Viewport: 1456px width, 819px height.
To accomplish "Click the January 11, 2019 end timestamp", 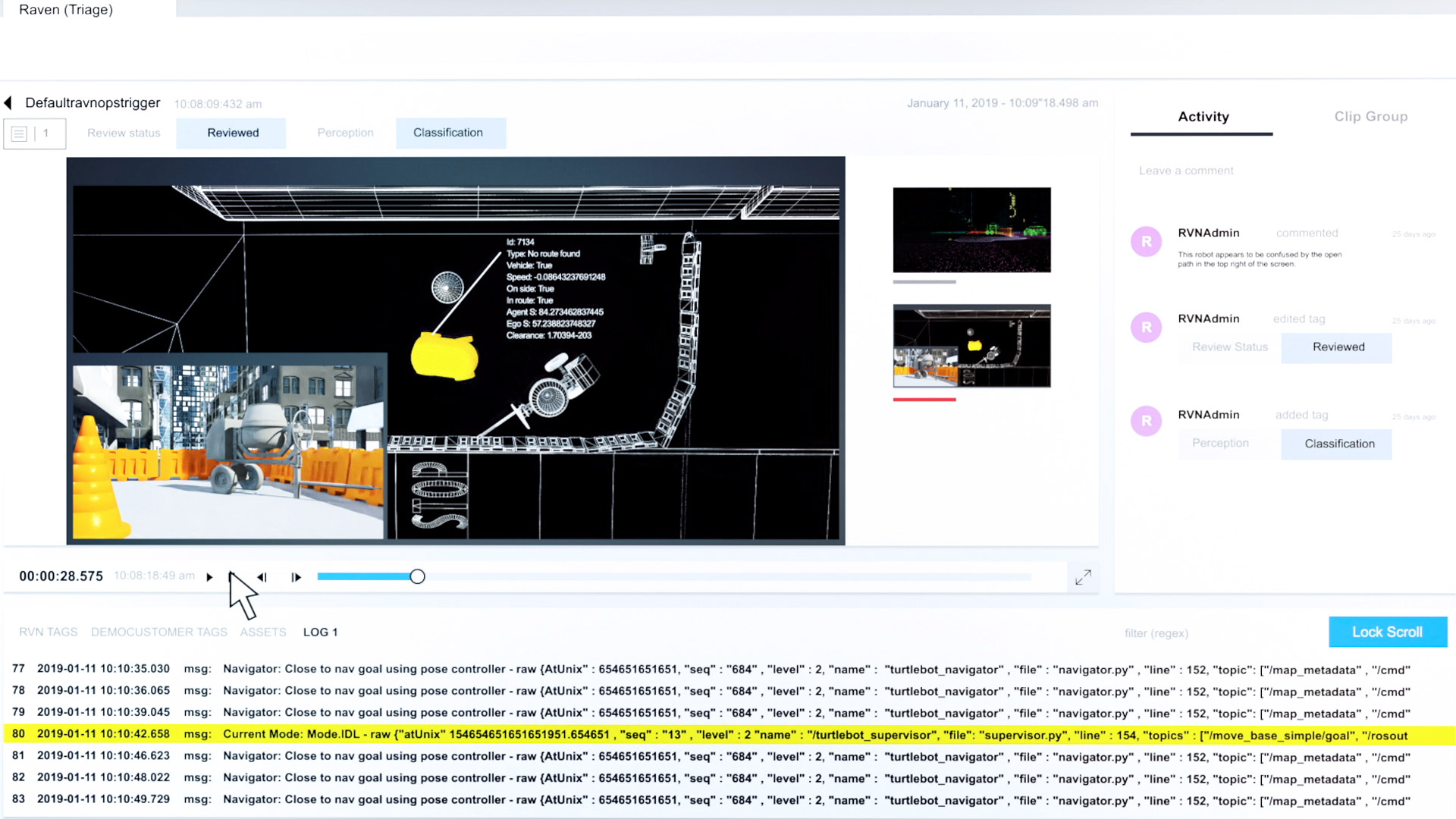I will [x=1003, y=103].
